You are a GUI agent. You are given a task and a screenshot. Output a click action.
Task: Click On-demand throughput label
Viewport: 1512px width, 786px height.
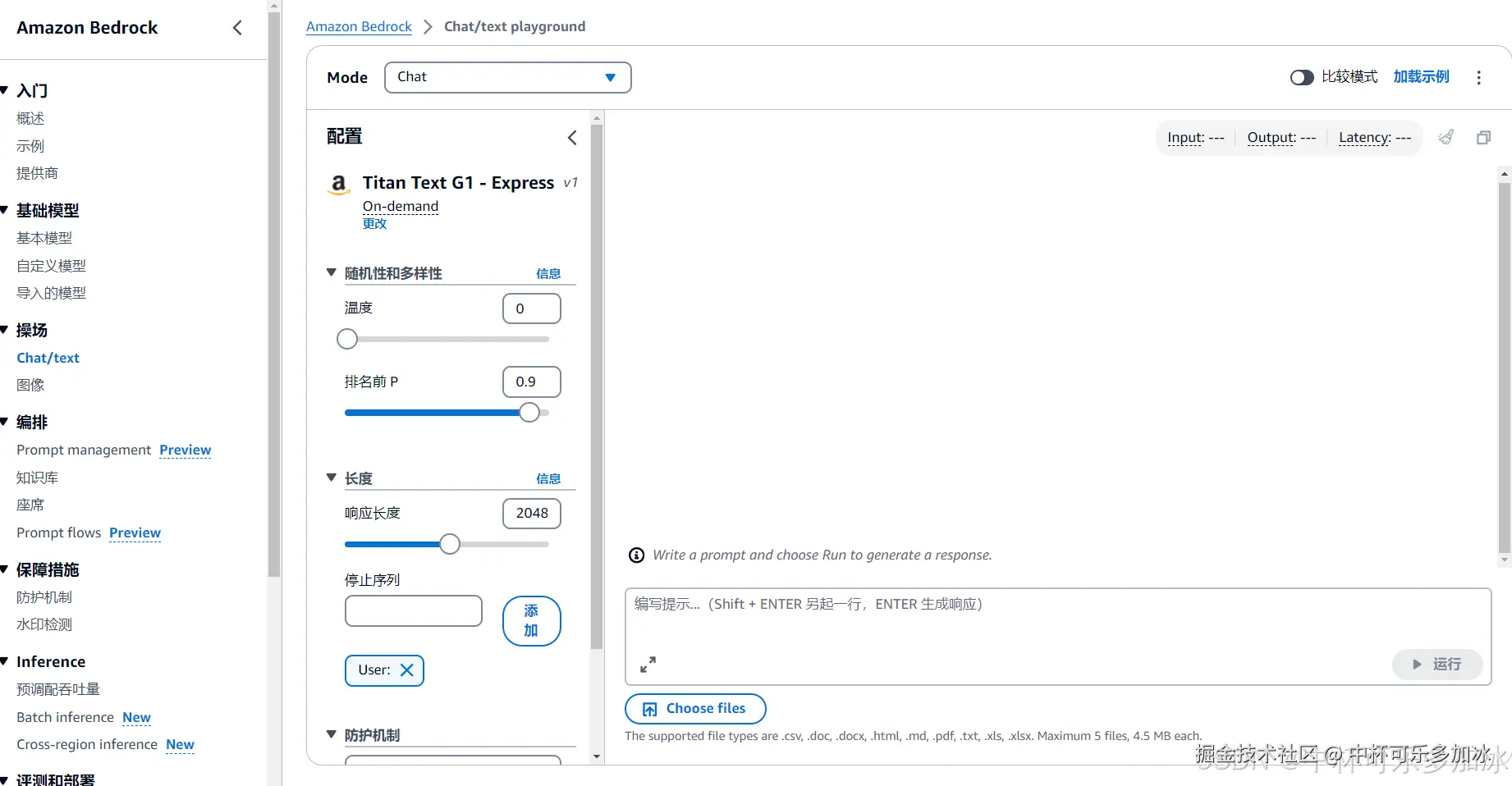coord(401,206)
